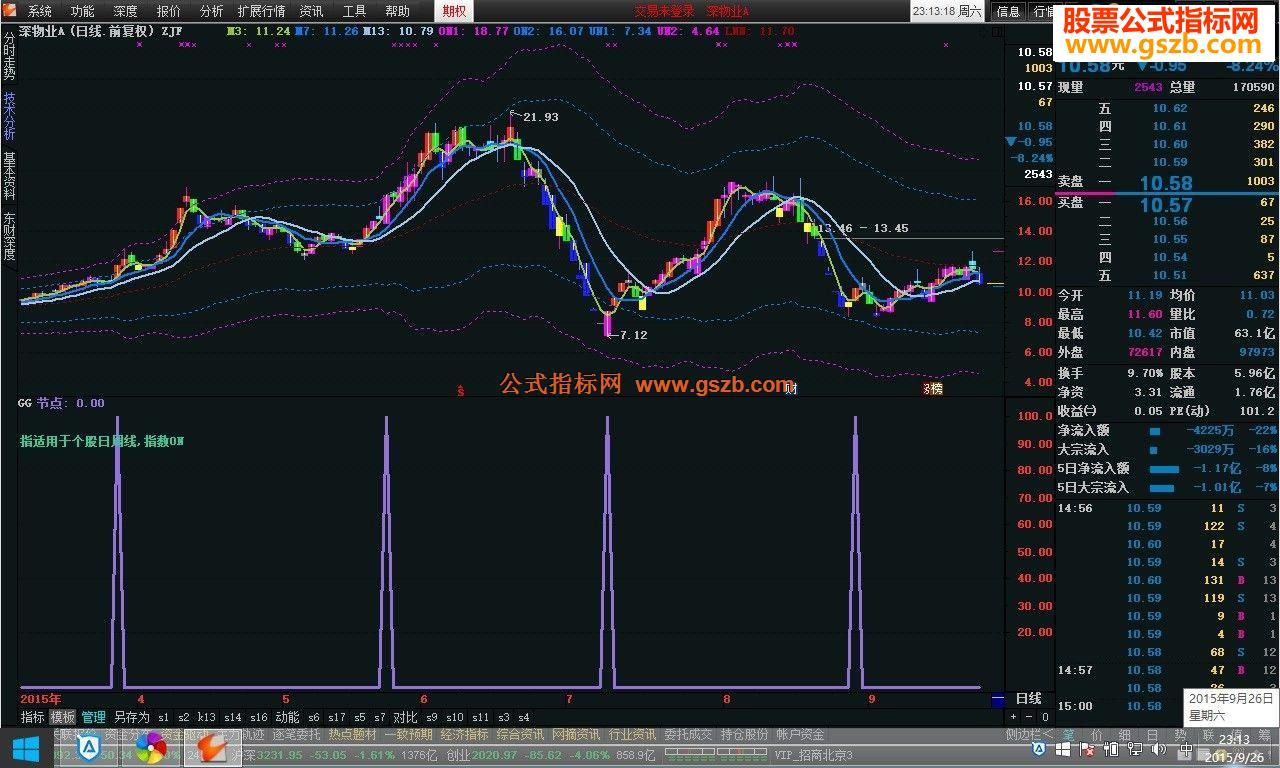
Task: Open the 日线 period selector
Action: pos(1029,698)
